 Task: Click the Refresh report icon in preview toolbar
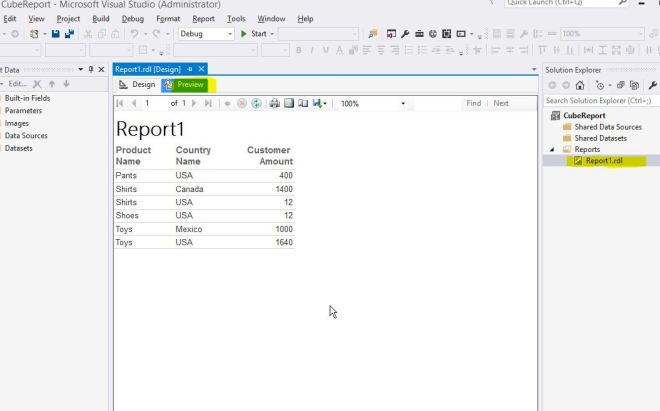[256, 103]
